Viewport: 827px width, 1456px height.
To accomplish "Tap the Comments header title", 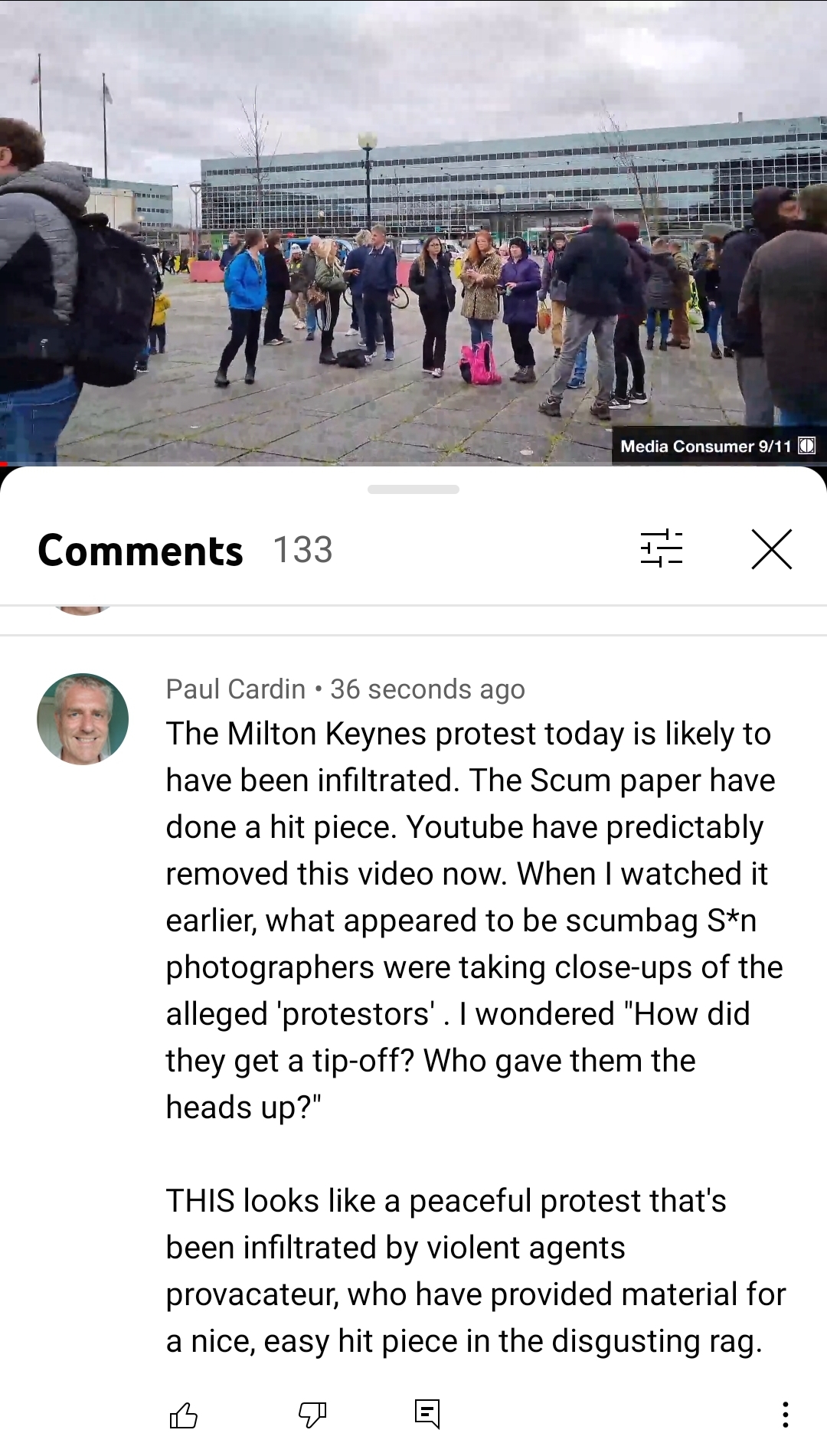I will pos(141,551).
